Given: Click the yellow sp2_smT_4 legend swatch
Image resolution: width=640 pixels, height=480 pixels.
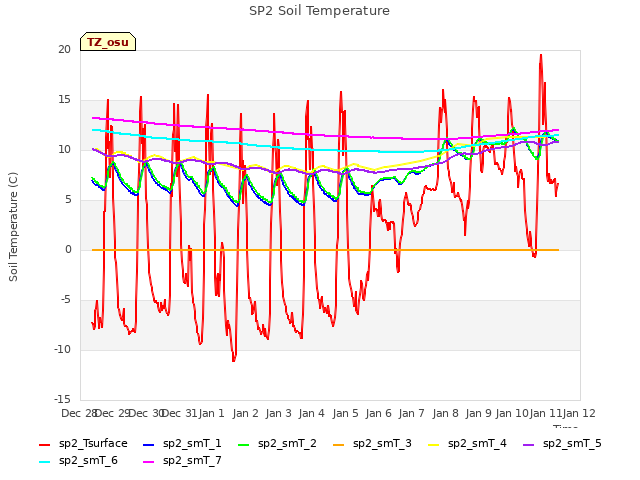Looking at the screenshot, I should point(434,444).
